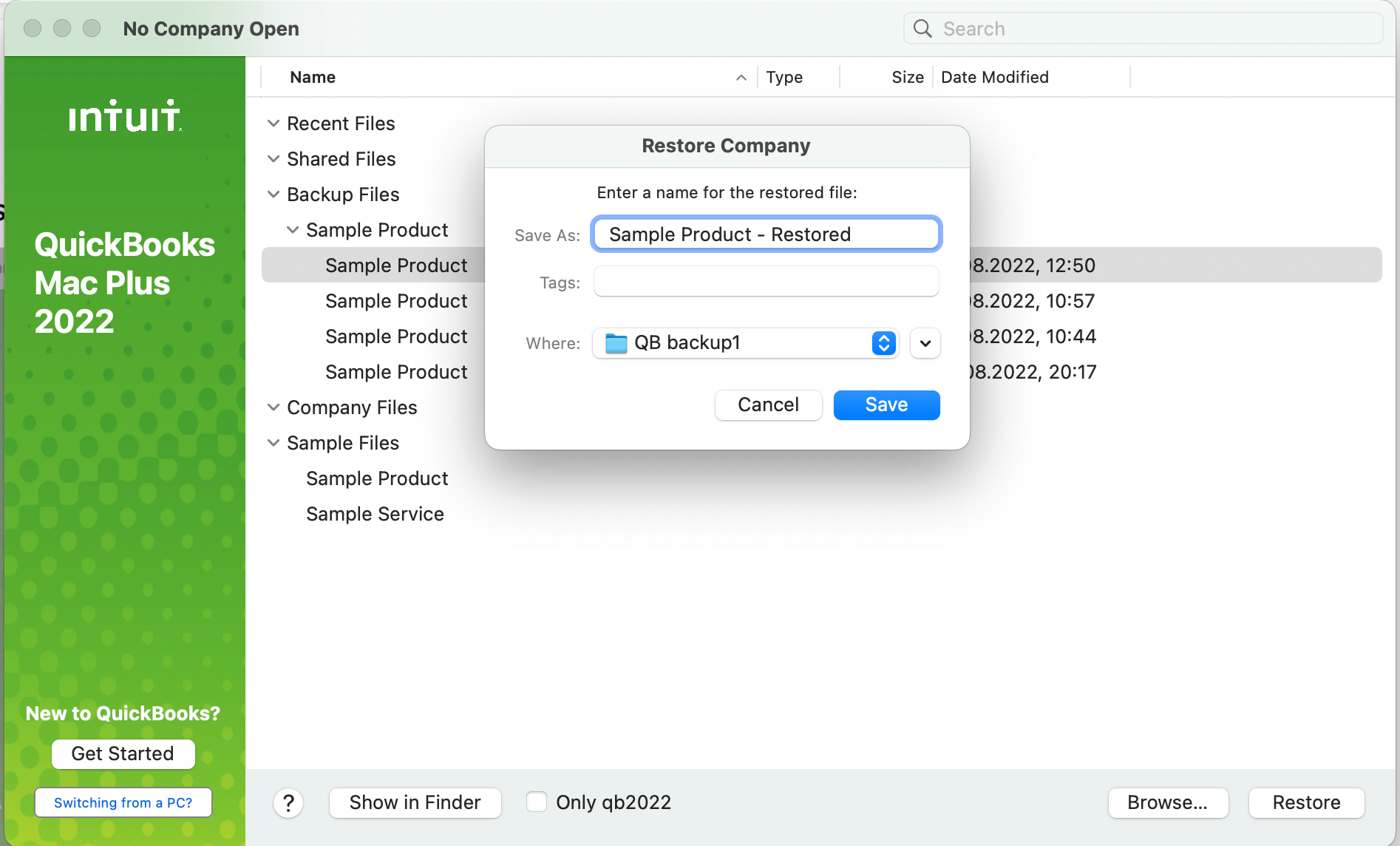Sort files by the Name column
1400x846 pixels.
(312, 77)
